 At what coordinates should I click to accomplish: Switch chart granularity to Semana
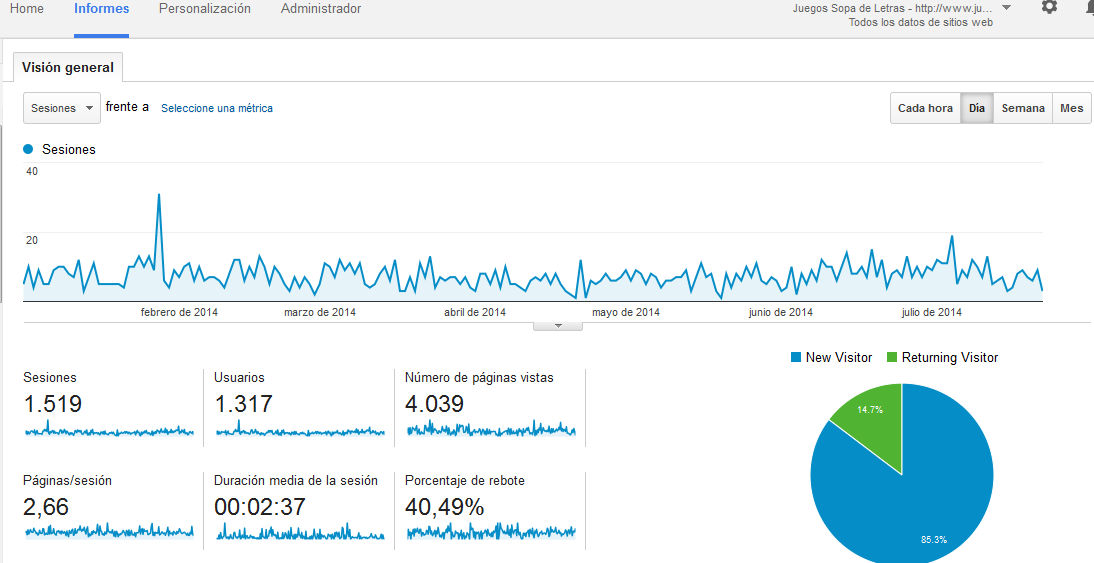(x=1023, y=108)
